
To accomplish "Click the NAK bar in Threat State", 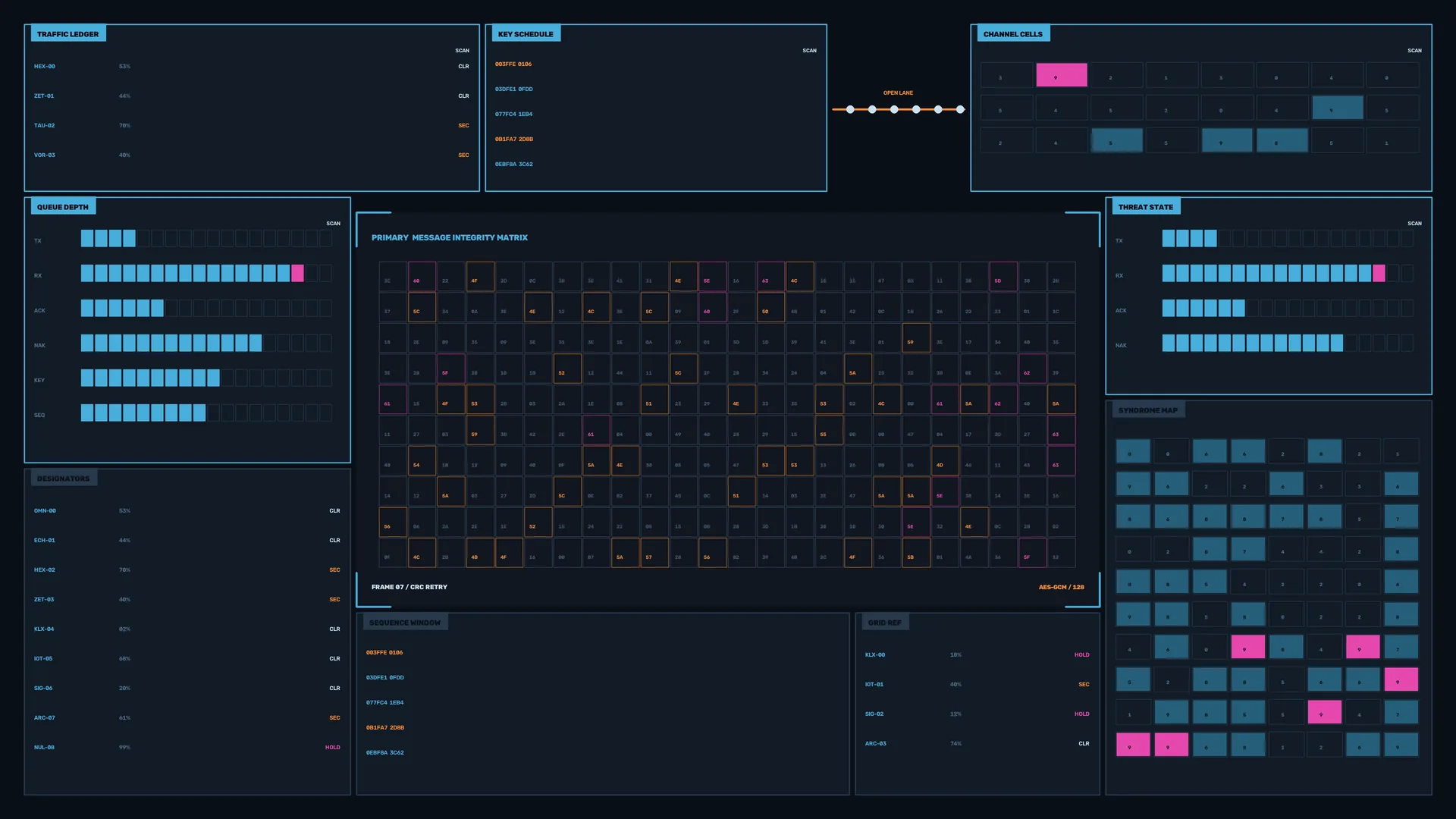I will [x=1288, y=344].
